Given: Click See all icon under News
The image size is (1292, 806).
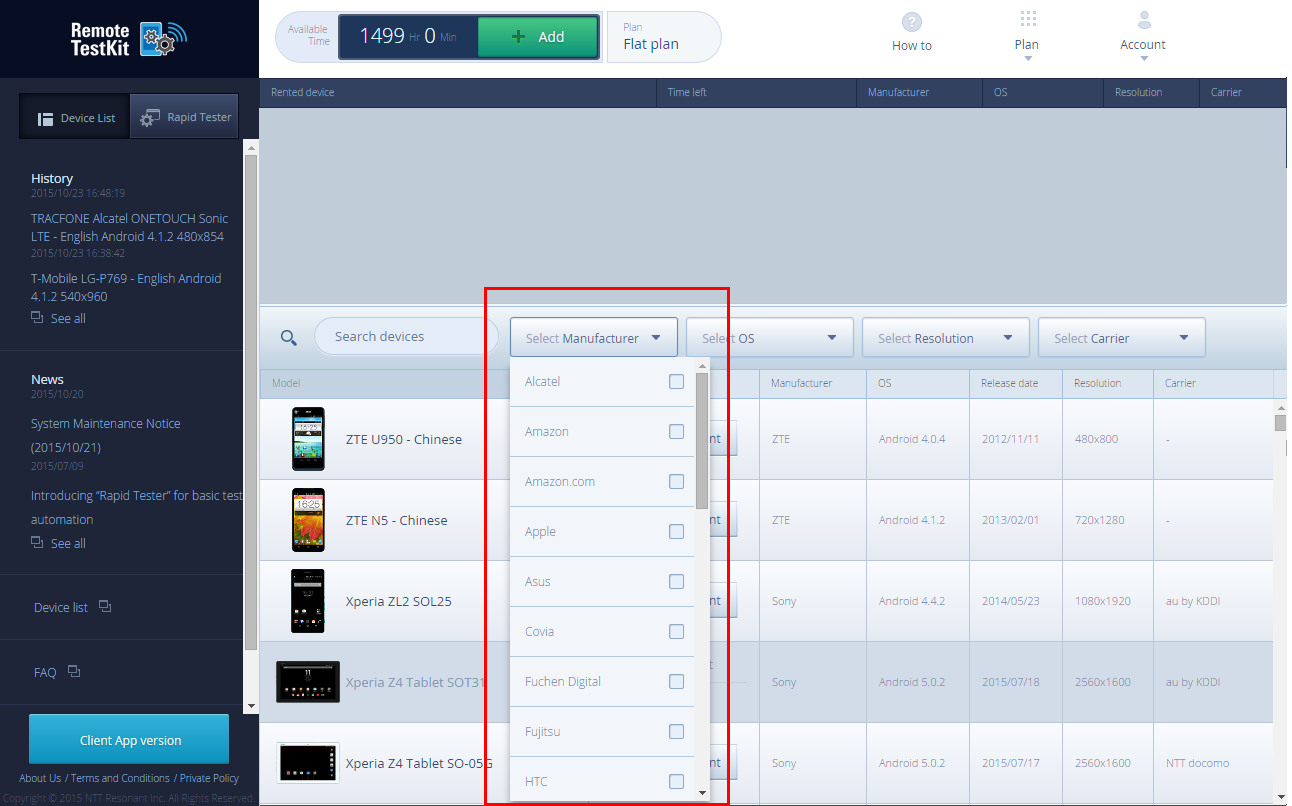Looking at the screenshot, I should pos(37,543).
